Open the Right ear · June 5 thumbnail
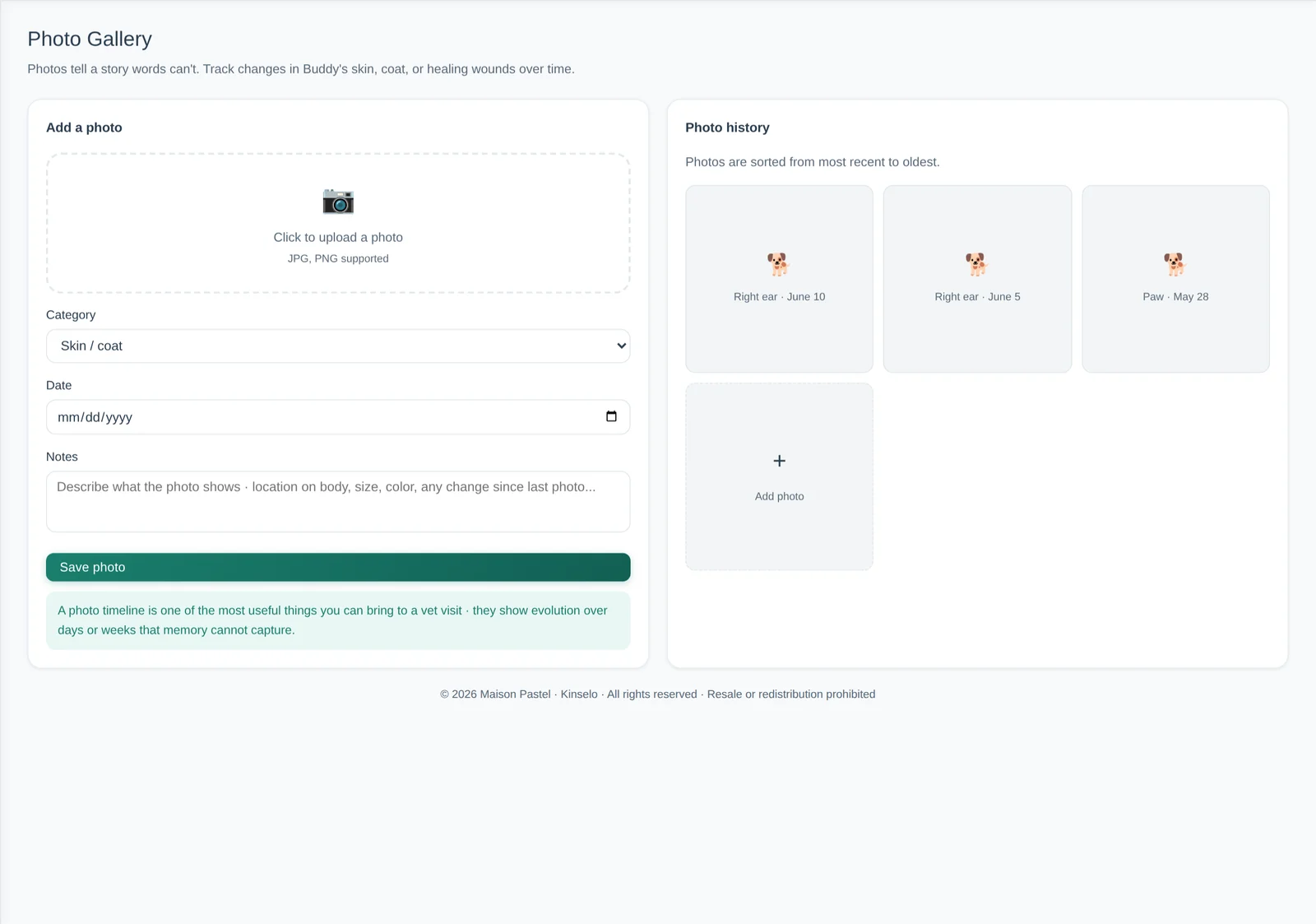Image resolution: width=1316 pixels, height=924 pixels. [977, 279]
